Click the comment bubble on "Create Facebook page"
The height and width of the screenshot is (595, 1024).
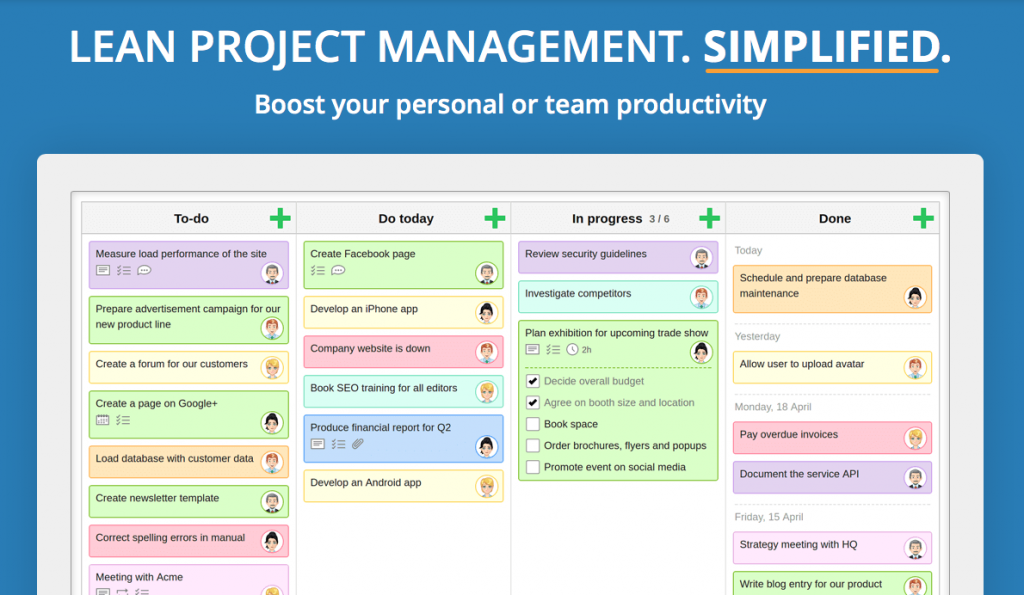(338, 270)
